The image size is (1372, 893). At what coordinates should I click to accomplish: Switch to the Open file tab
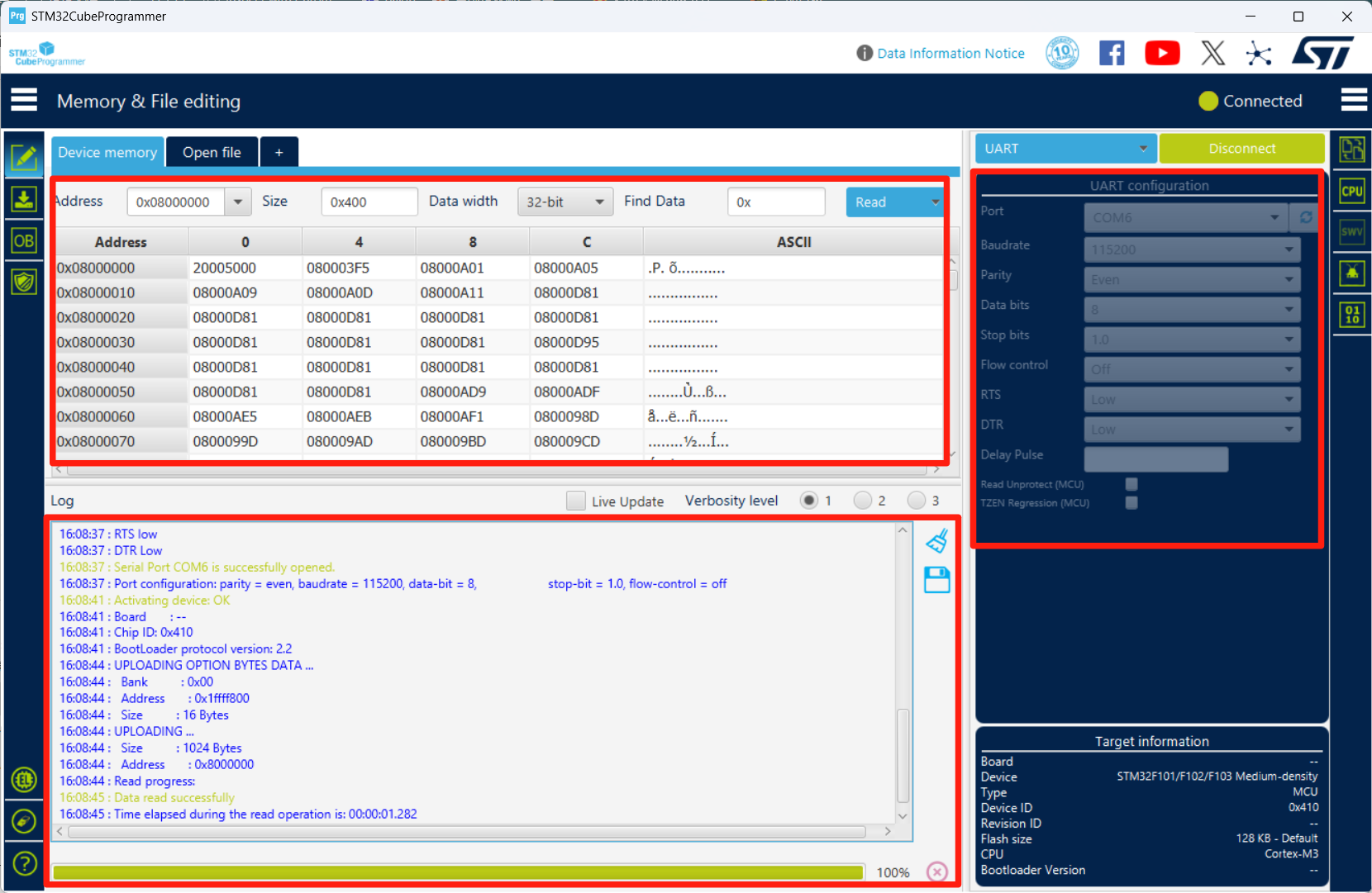click(x=212, y=152)
